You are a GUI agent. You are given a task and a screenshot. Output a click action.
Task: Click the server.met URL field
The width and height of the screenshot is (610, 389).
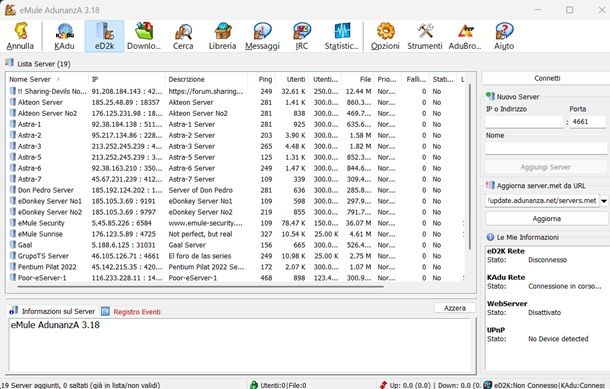coord(542,201)
